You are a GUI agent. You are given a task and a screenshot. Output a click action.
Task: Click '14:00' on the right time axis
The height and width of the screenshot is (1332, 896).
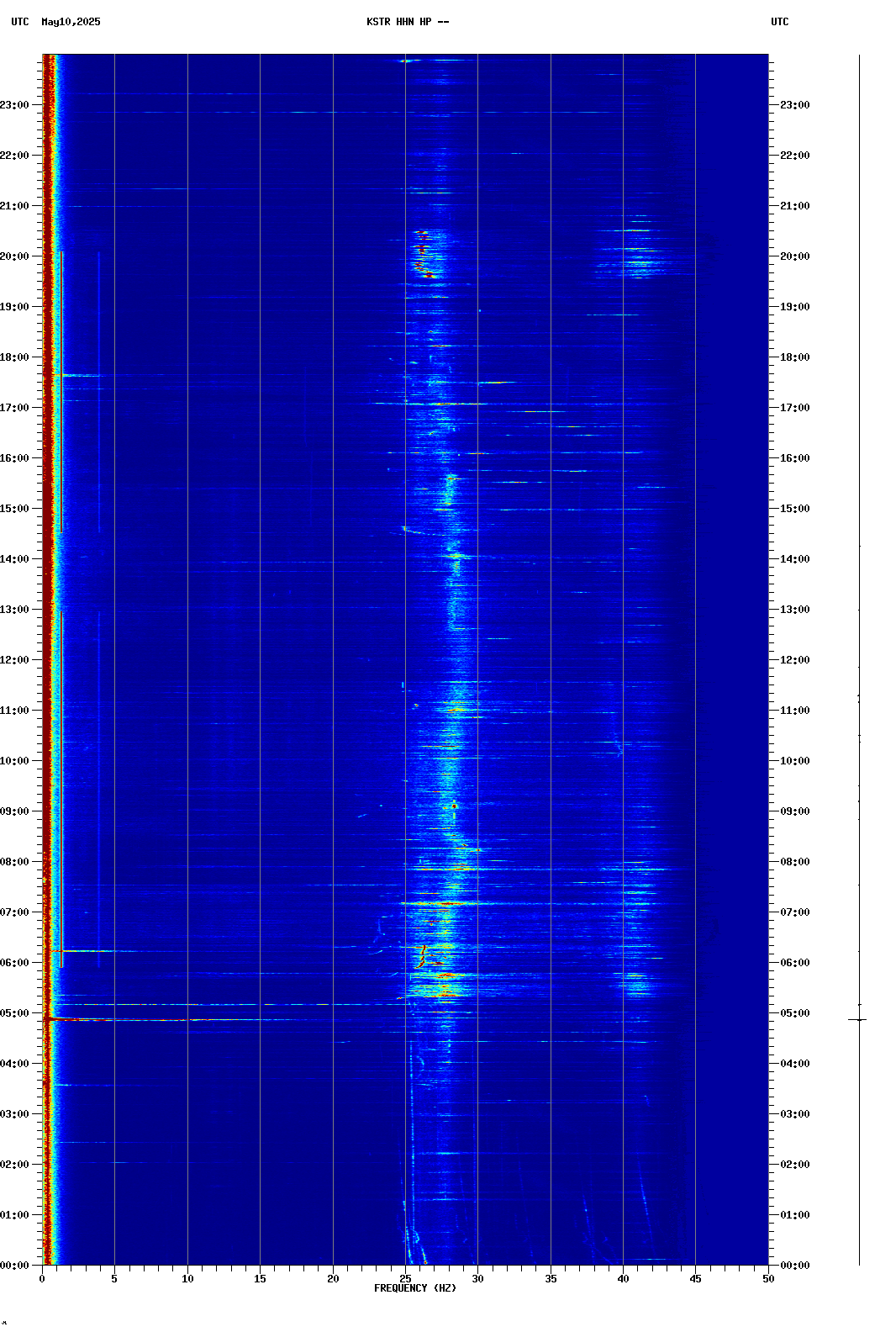coord(795,559)
